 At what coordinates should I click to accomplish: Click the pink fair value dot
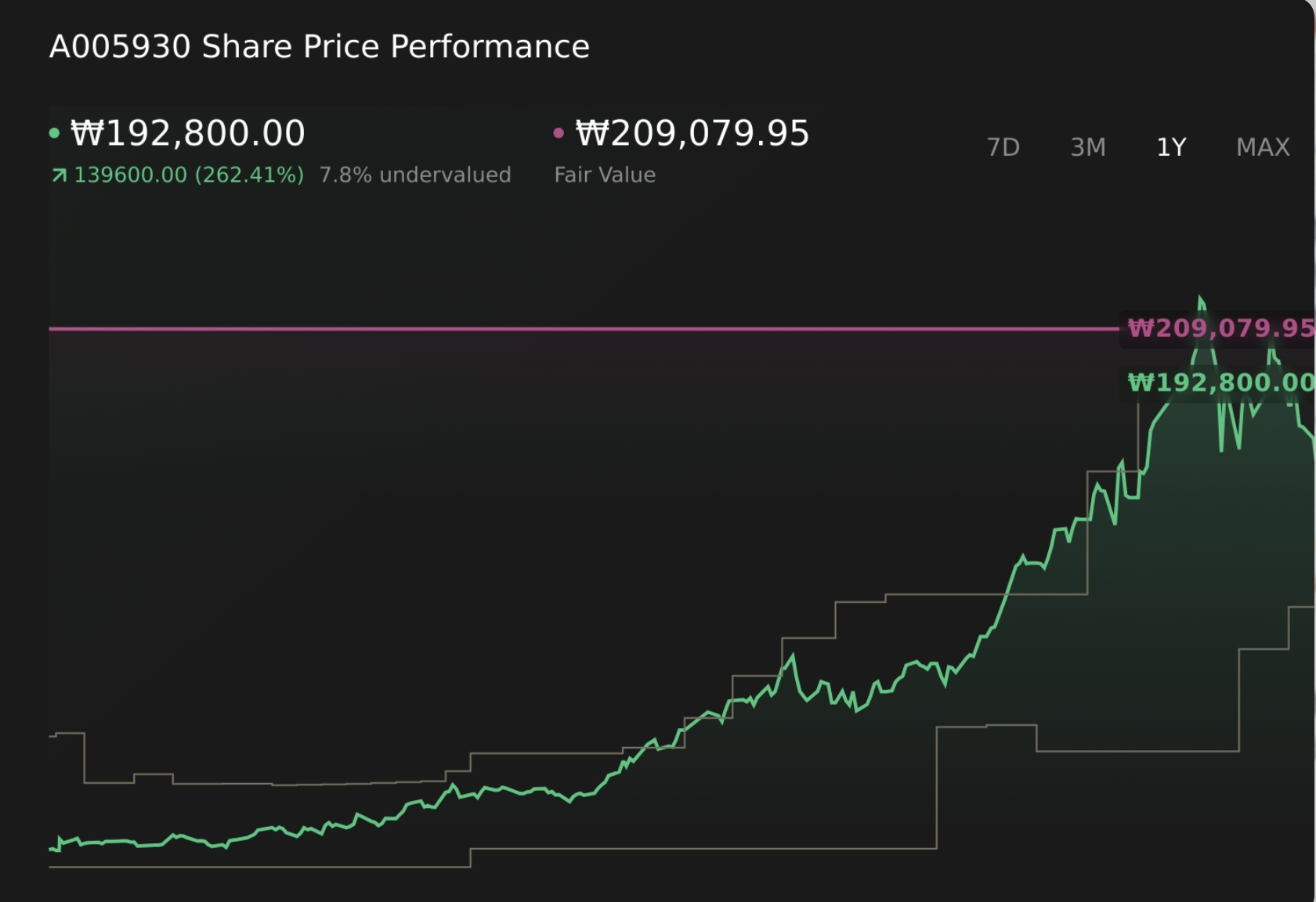pyautogui.click(x=559, y=133)
